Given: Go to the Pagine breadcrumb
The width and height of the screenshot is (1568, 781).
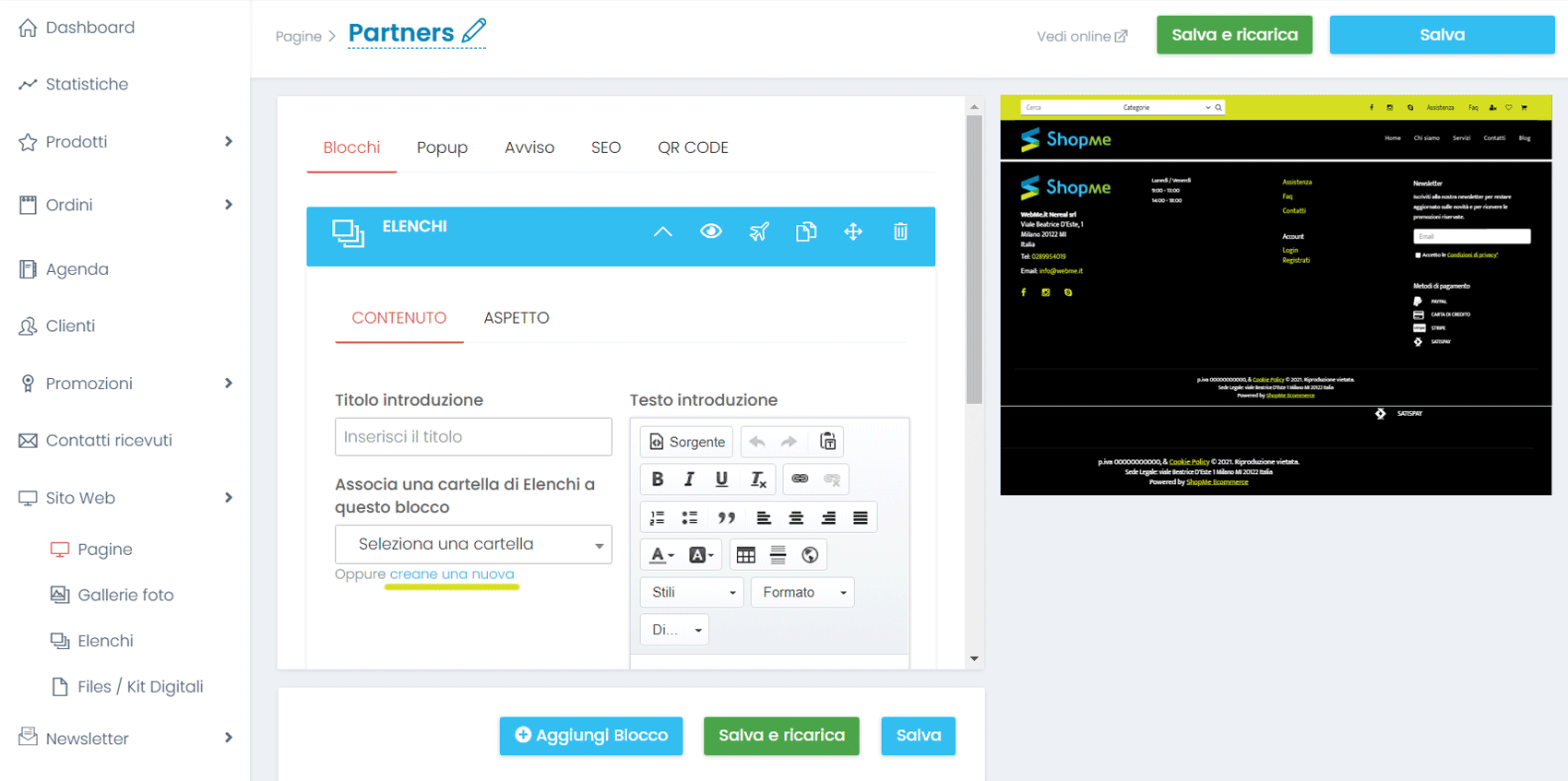Looking at the screenshot, I should 299,36.
